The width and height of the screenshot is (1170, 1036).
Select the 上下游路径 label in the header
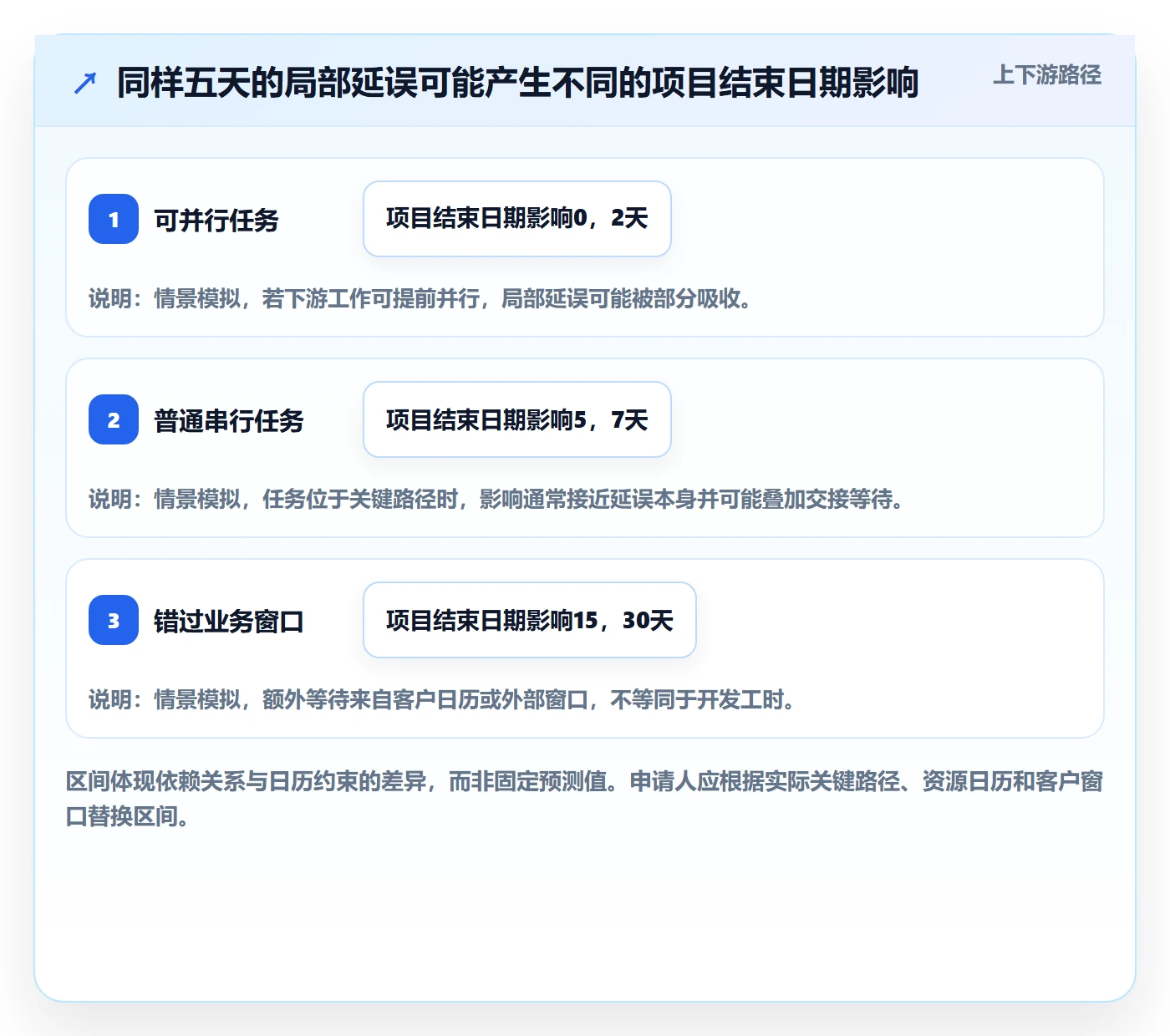(x=1047, y=75)
